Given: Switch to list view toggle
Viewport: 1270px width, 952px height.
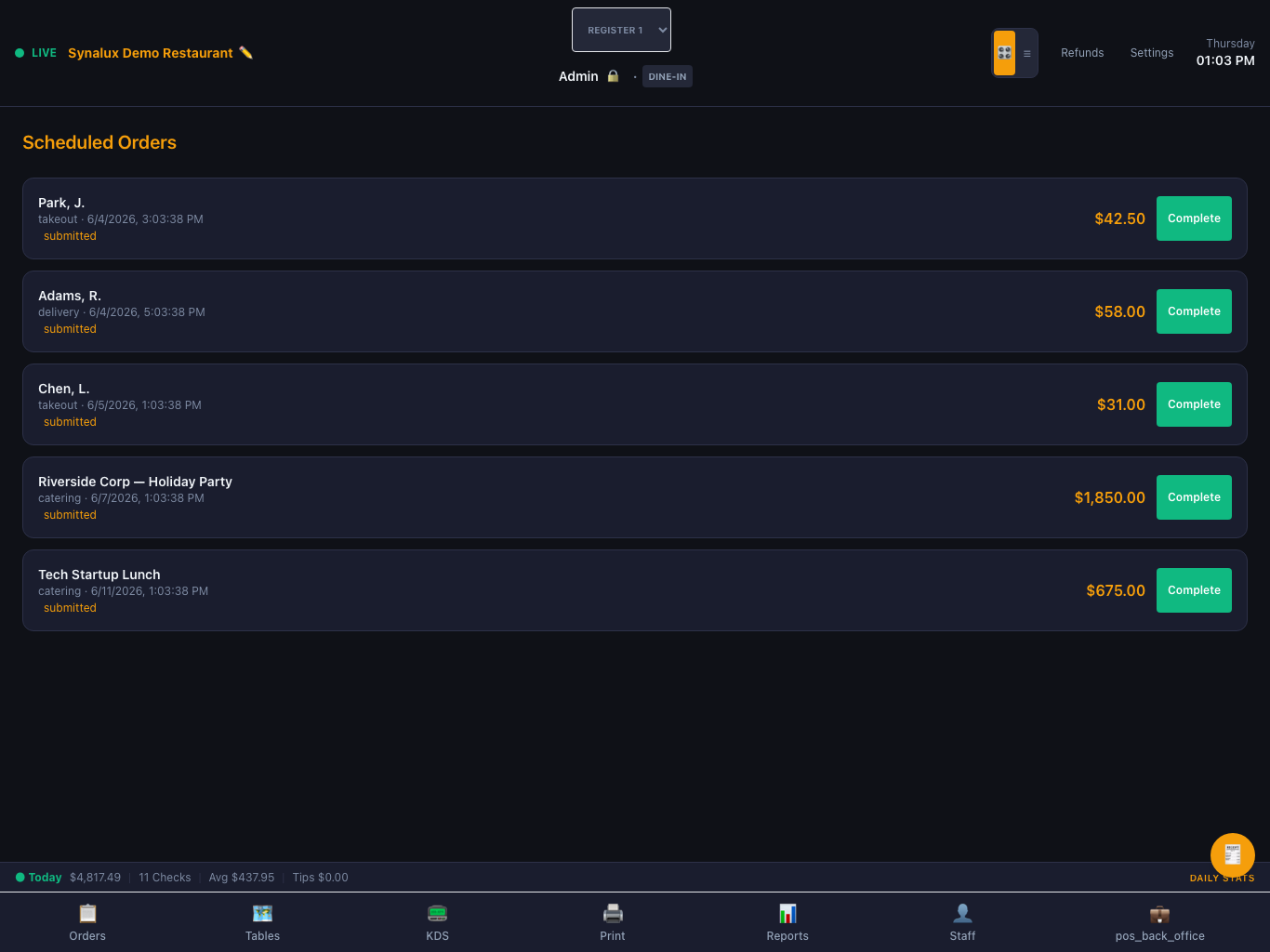Looking at the screenshot, I should tap(1026, 53).
